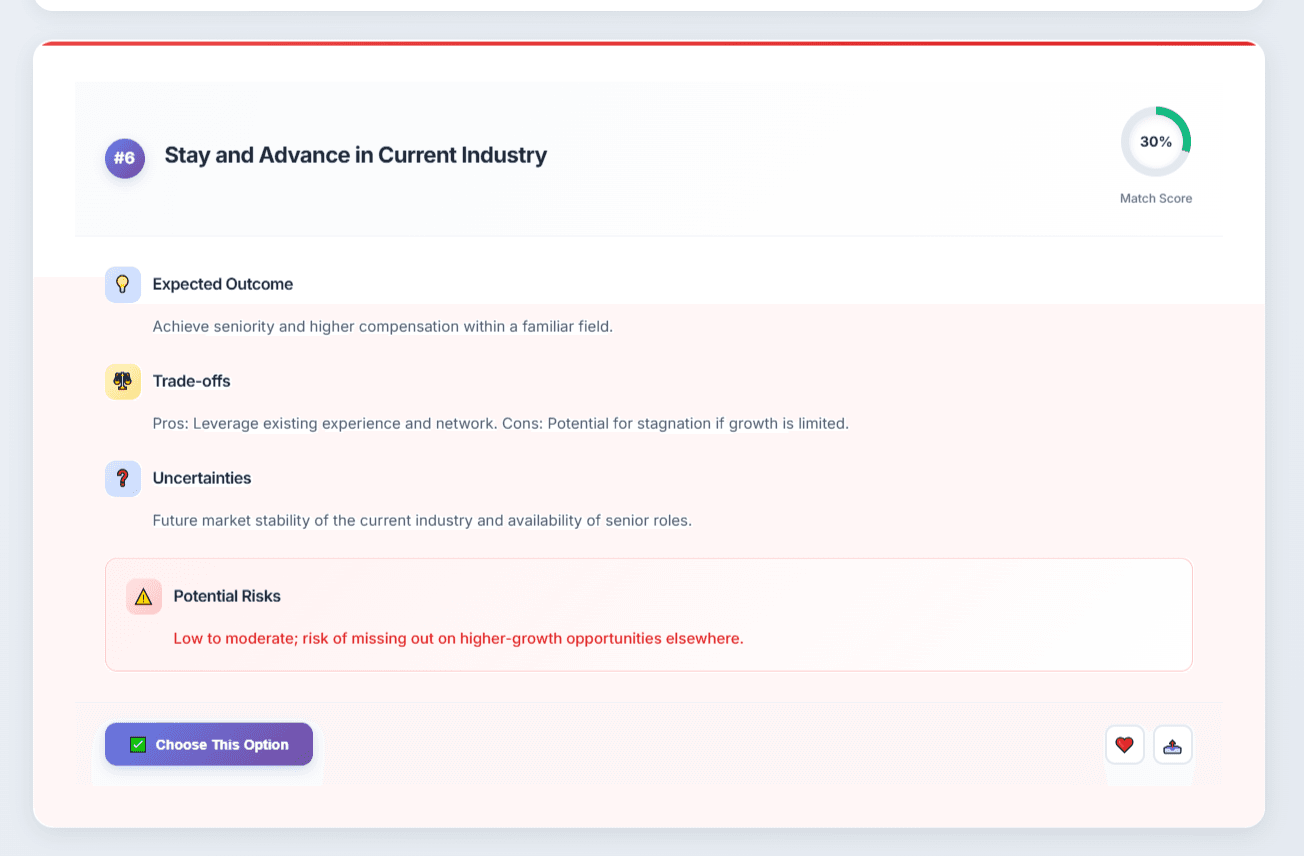Image resolution: width=1304 pixels, height=856 pixels.
Task: Click the question mark Uncertainties icon
Action: pyautogui.click(x=123, y=478)
